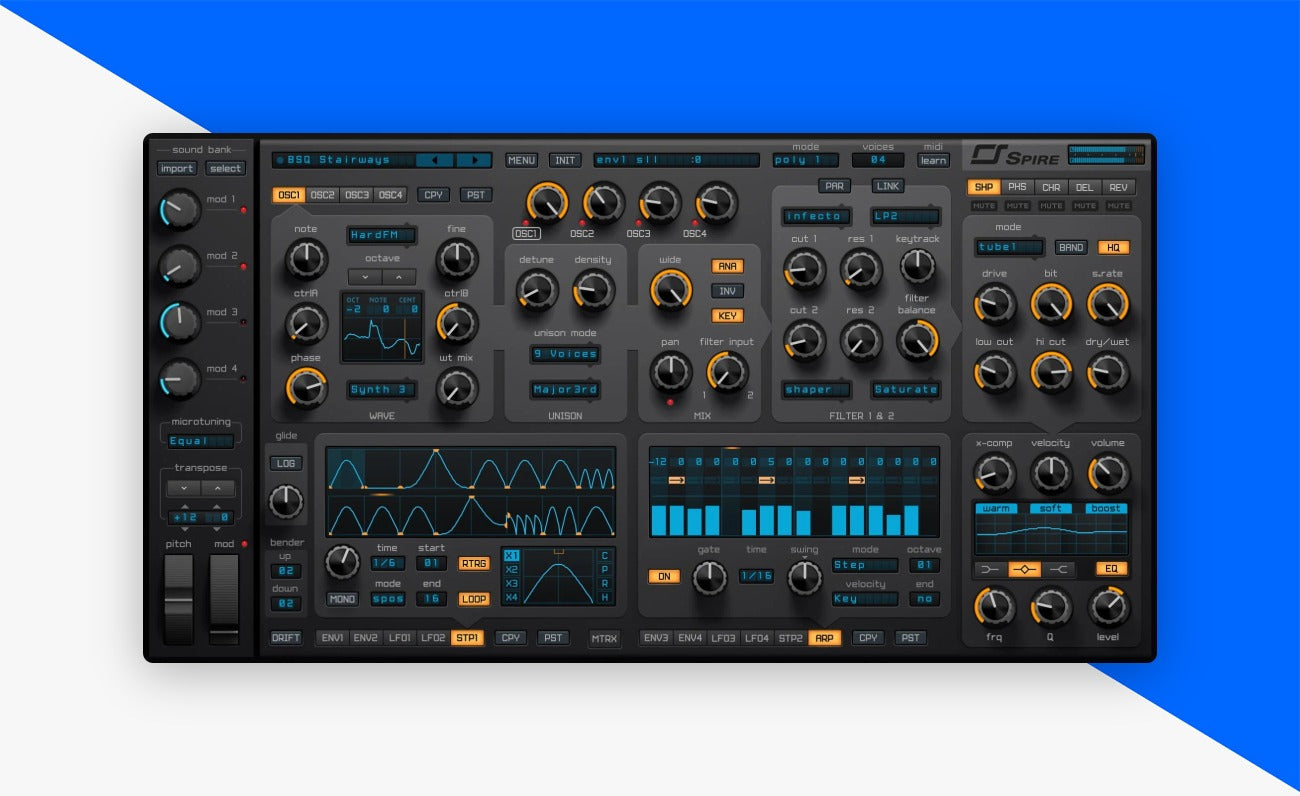Screen dimensions: 1300x796
Task: Open the 9 Voices unison mode dropdown
Action: coord(565,354)
